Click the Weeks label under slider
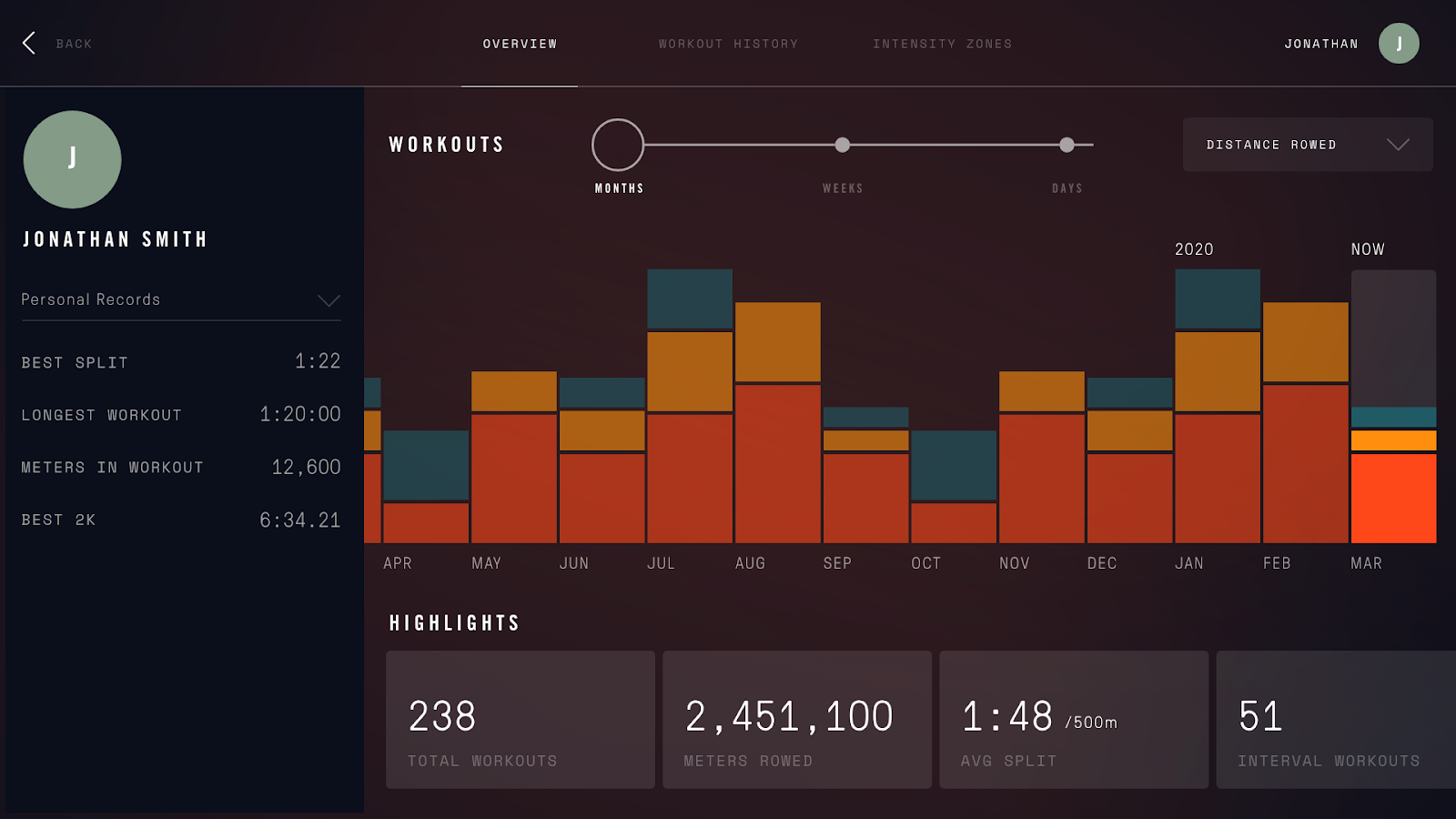 pyautogui.click(x=843, y=188)
